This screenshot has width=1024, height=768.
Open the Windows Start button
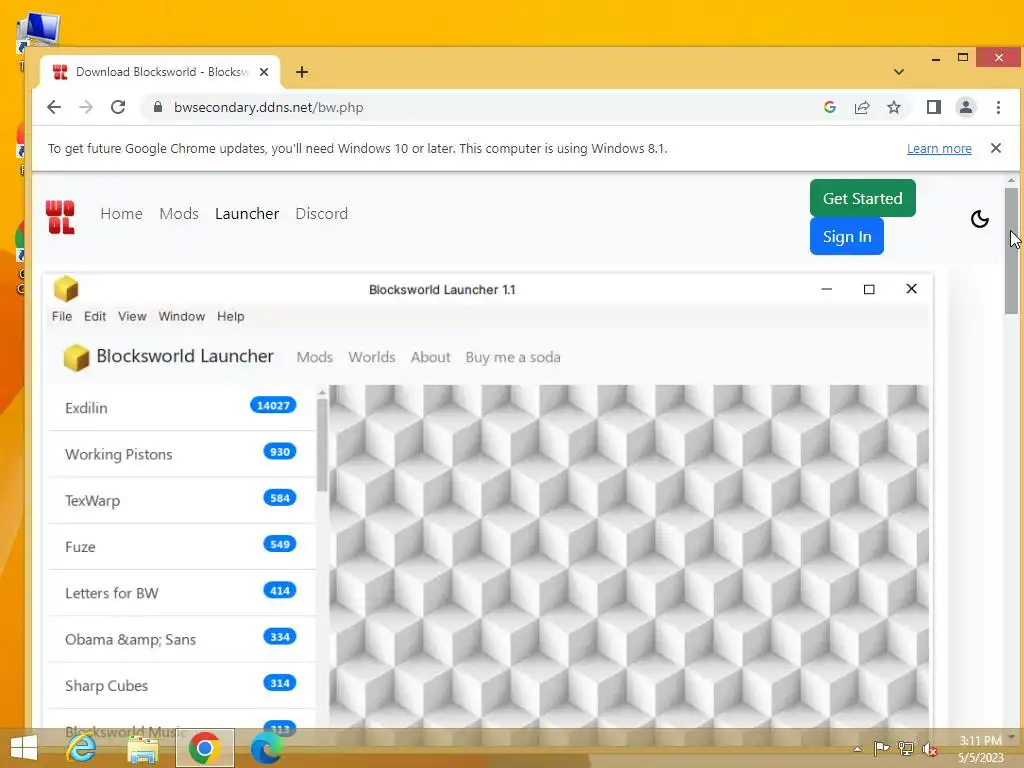point(24,748)
